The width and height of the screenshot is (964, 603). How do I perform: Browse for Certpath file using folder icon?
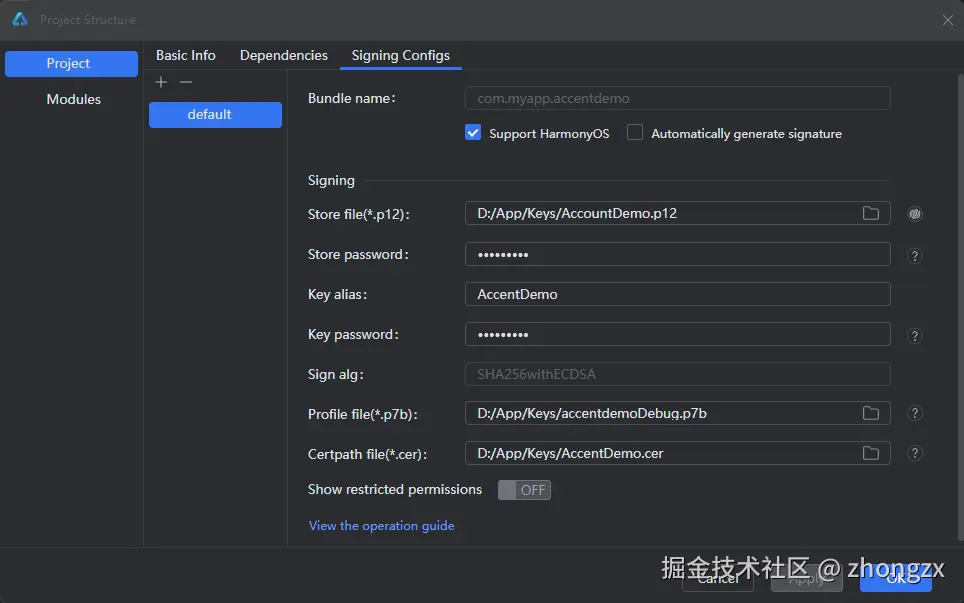pyautogui.click(x=871, y=453)
